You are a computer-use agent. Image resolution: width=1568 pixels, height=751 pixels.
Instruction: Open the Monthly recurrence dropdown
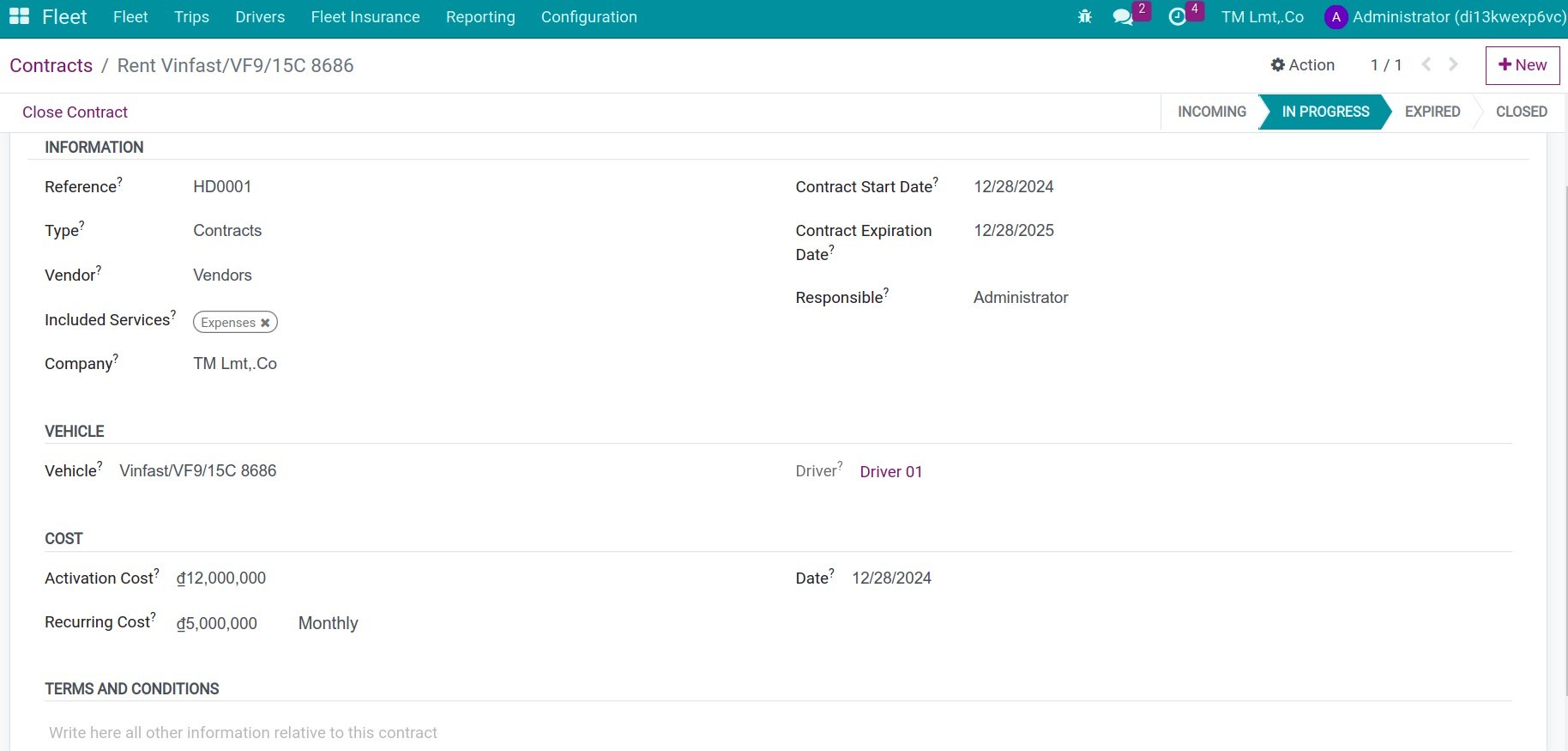tap(328, 623)
